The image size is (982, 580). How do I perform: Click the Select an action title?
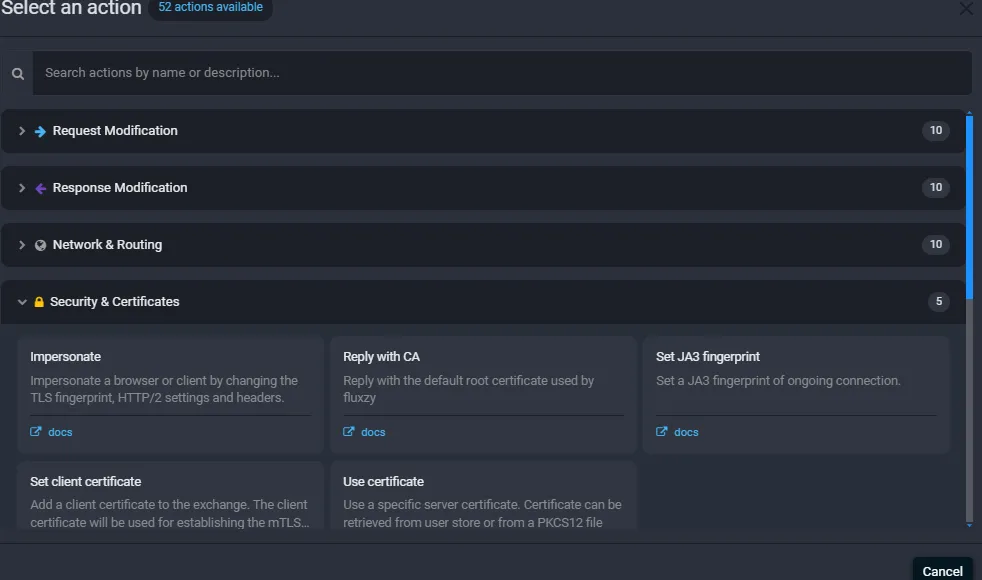pyautogui.click(x=71, y=8)
